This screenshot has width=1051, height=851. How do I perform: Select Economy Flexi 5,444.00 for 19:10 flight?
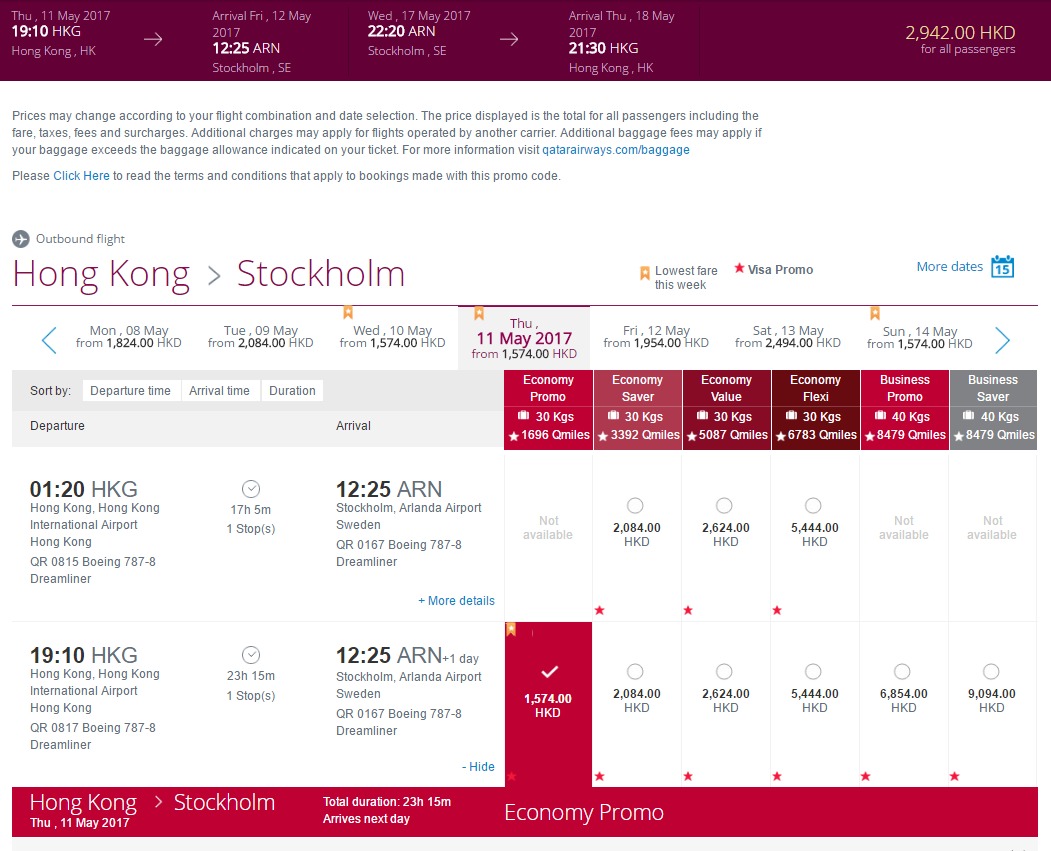(x=814, y=672)
